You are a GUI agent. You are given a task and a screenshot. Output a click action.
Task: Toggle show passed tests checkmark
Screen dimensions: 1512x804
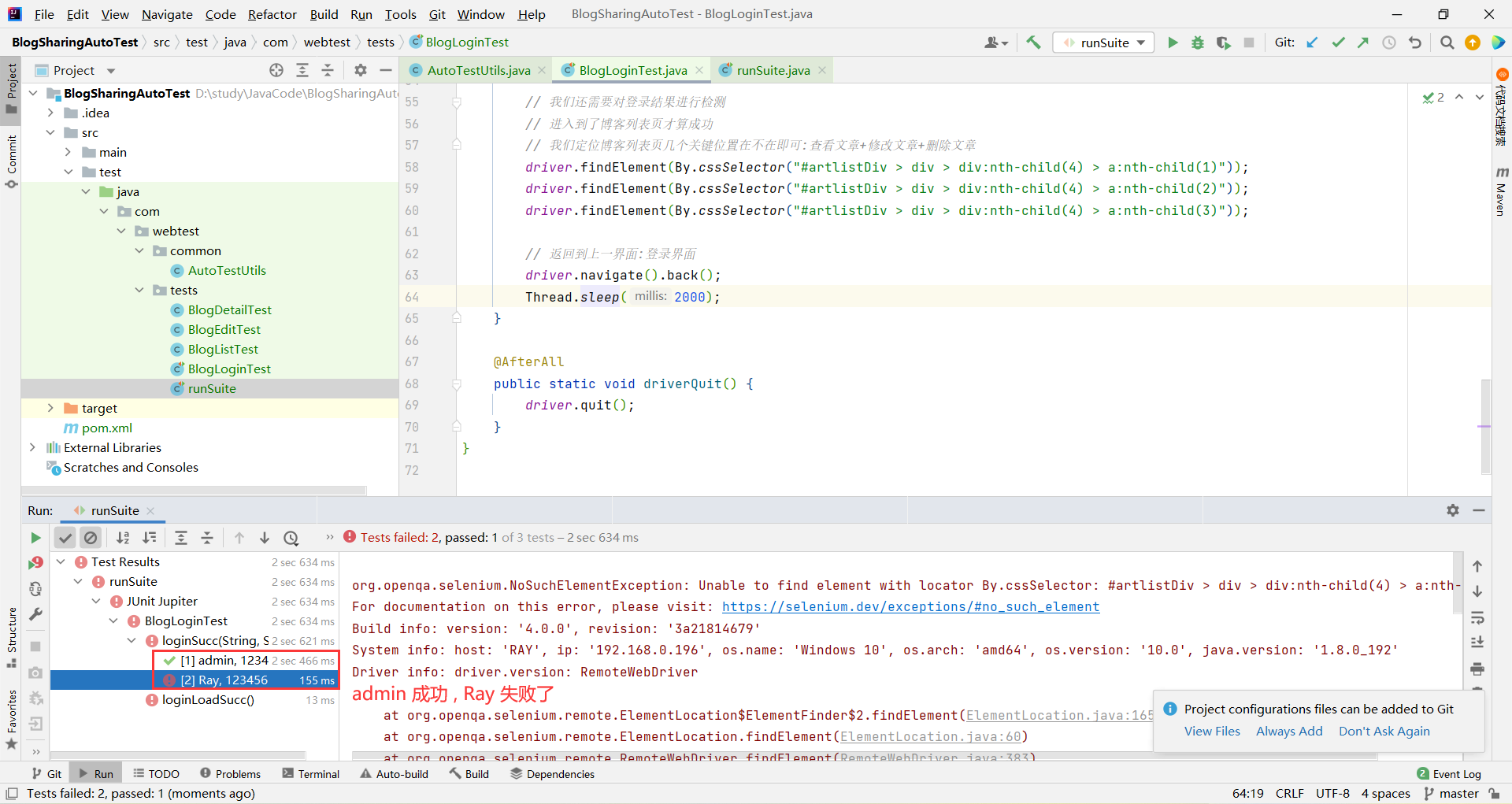(x=65, y=538)
